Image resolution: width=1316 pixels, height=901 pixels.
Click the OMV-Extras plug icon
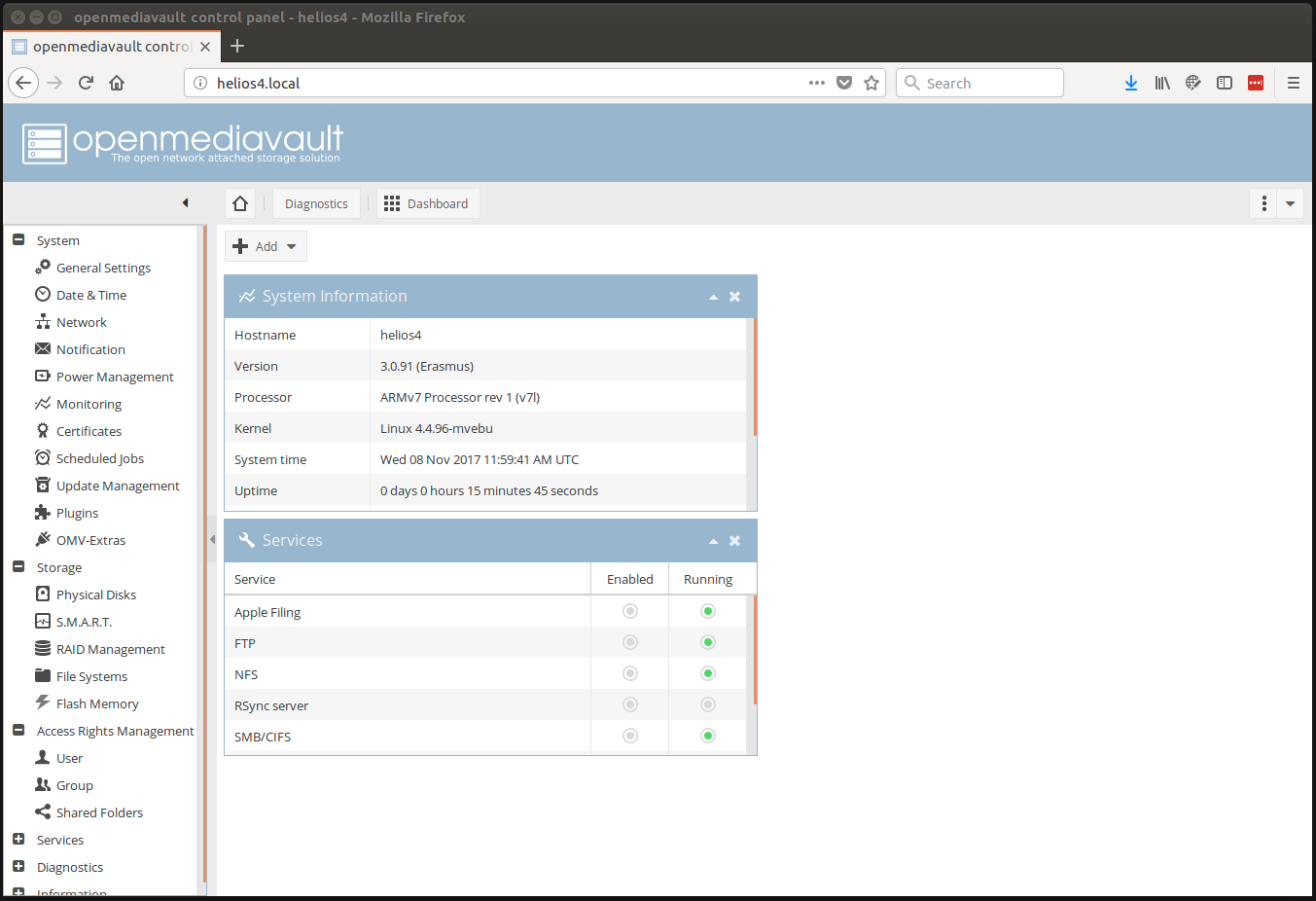pos(43,539)
